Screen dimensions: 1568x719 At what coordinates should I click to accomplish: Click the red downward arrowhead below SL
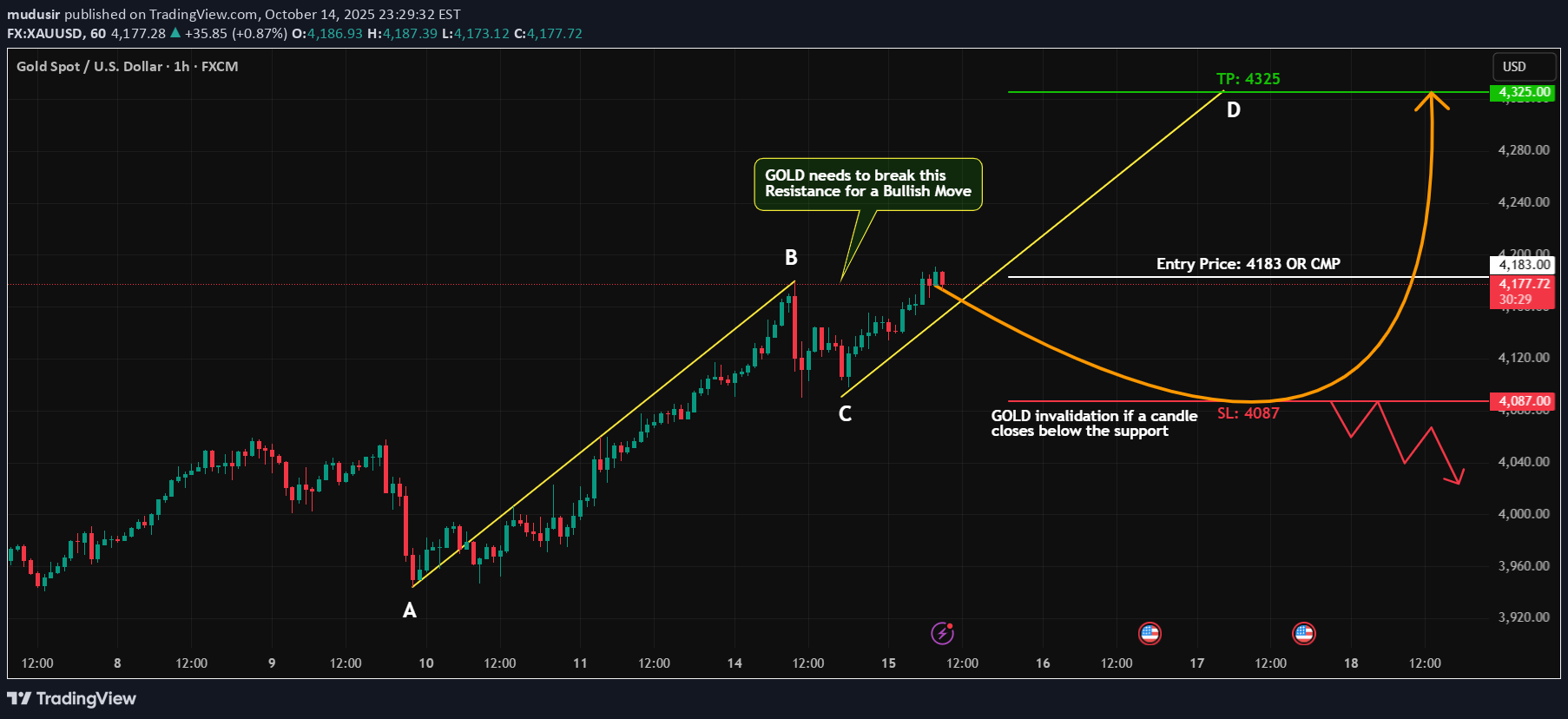1457,477
